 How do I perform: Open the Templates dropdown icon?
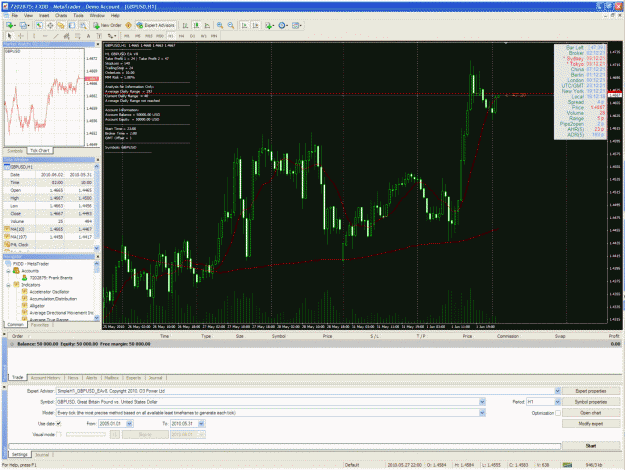pos(297,26)
